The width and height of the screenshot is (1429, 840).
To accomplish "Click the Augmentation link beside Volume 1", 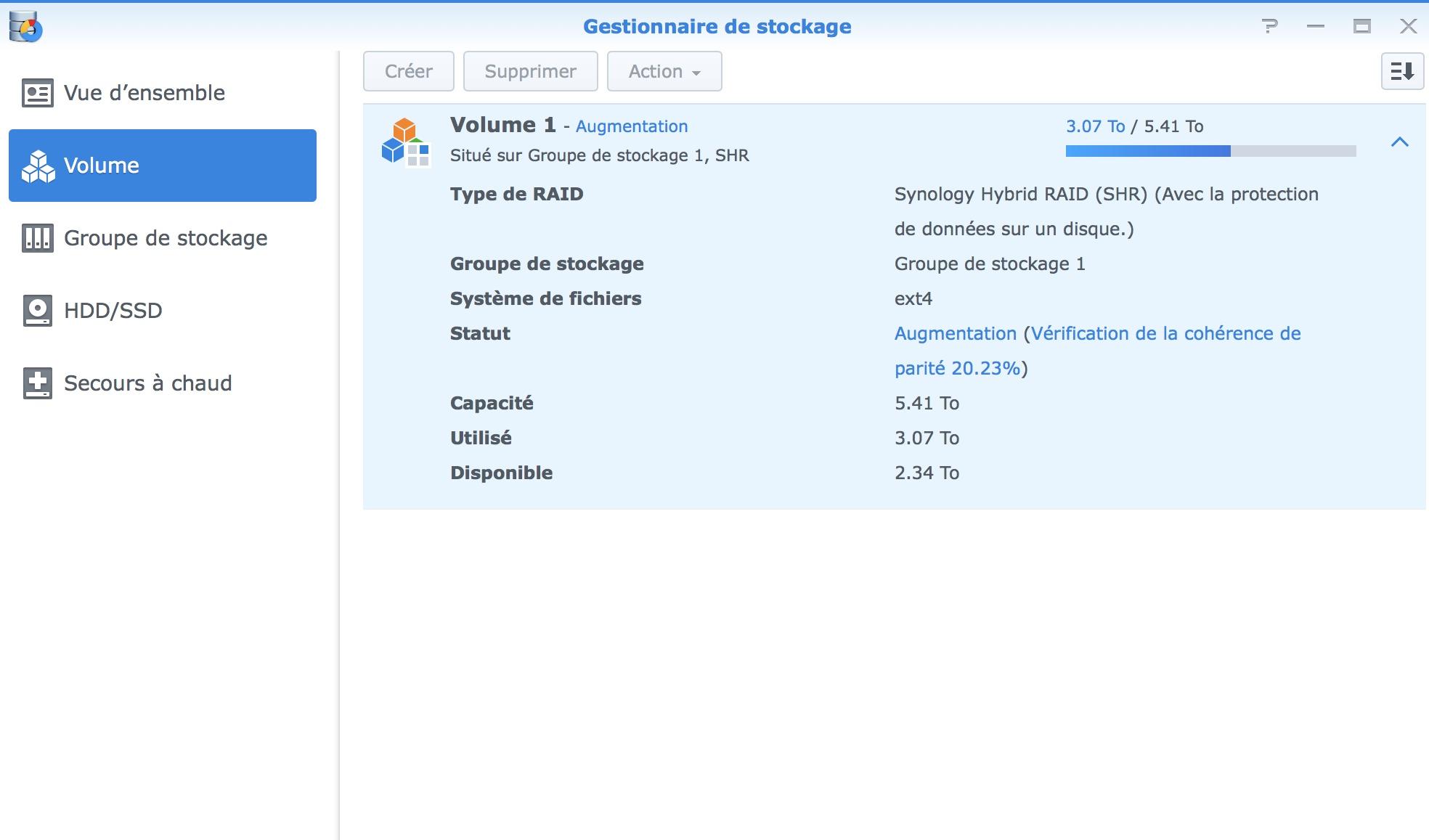I will tap(631, 126).
